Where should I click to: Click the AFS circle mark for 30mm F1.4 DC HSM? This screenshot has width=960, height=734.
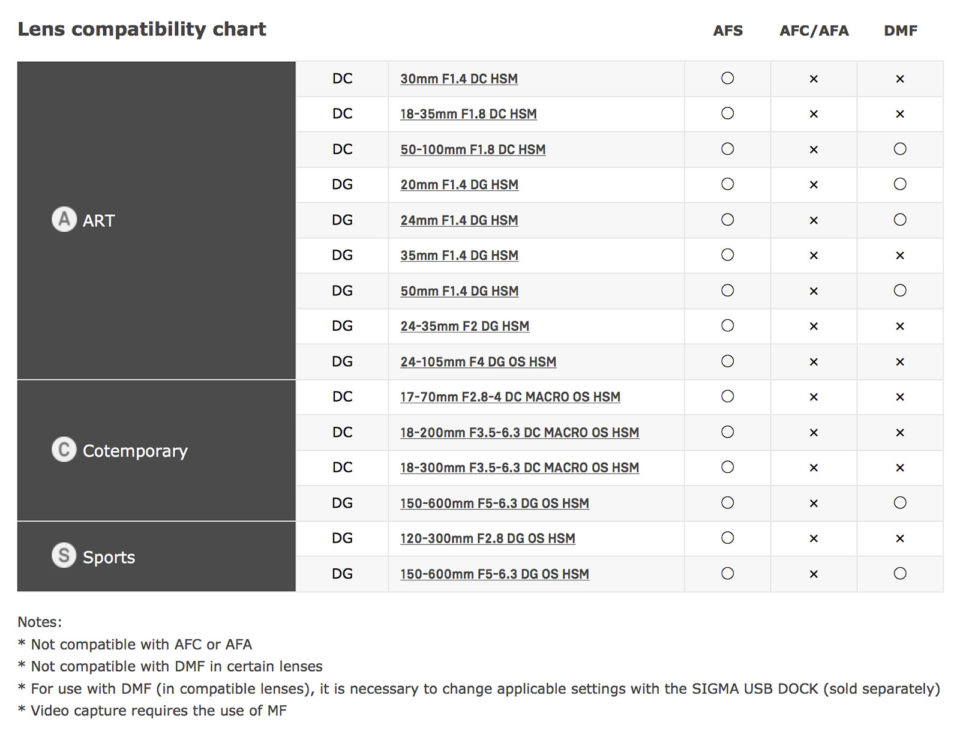click(727, 78)
